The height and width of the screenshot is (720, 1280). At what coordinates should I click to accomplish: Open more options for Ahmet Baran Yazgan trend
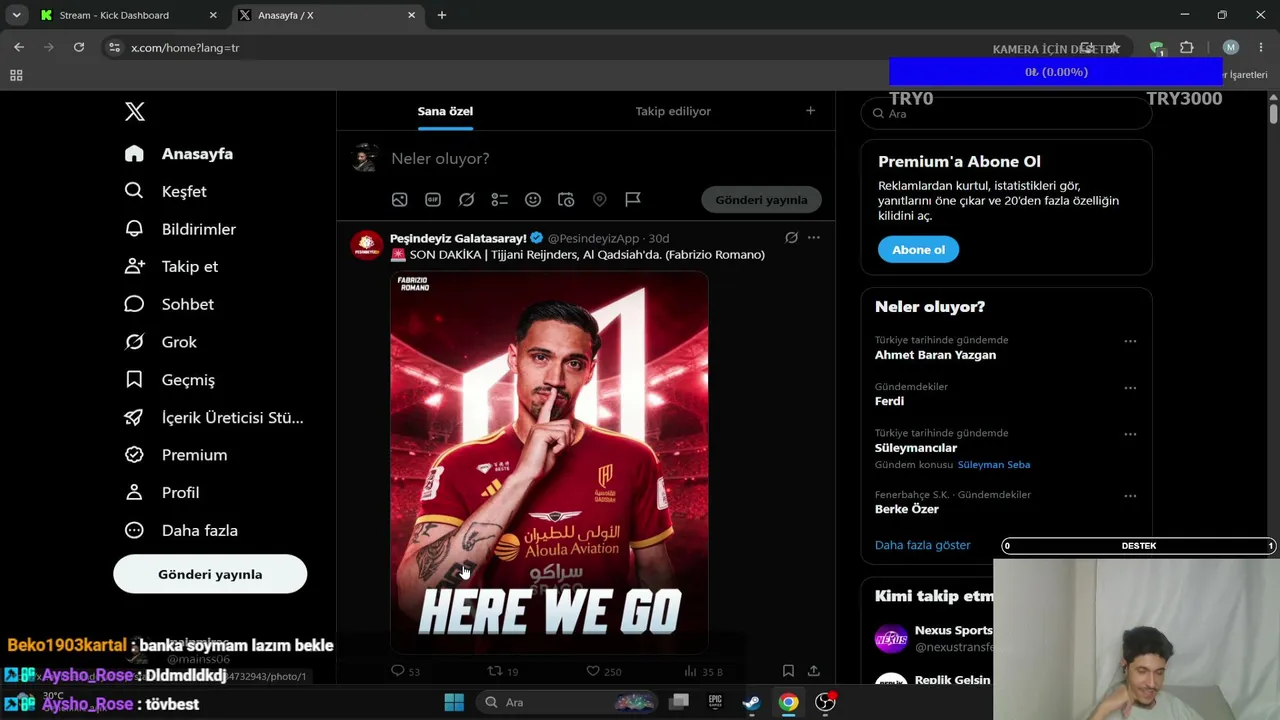tap(1130, 341)
